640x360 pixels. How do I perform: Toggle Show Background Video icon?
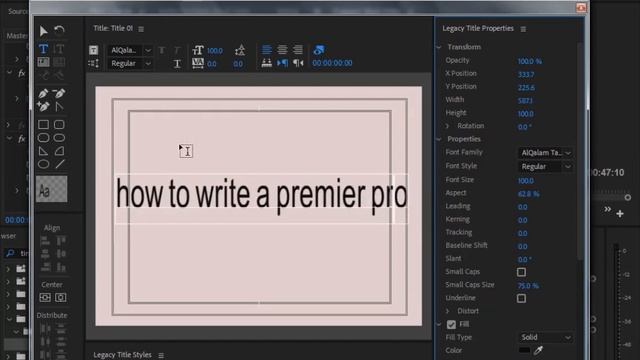coord(319,50)
